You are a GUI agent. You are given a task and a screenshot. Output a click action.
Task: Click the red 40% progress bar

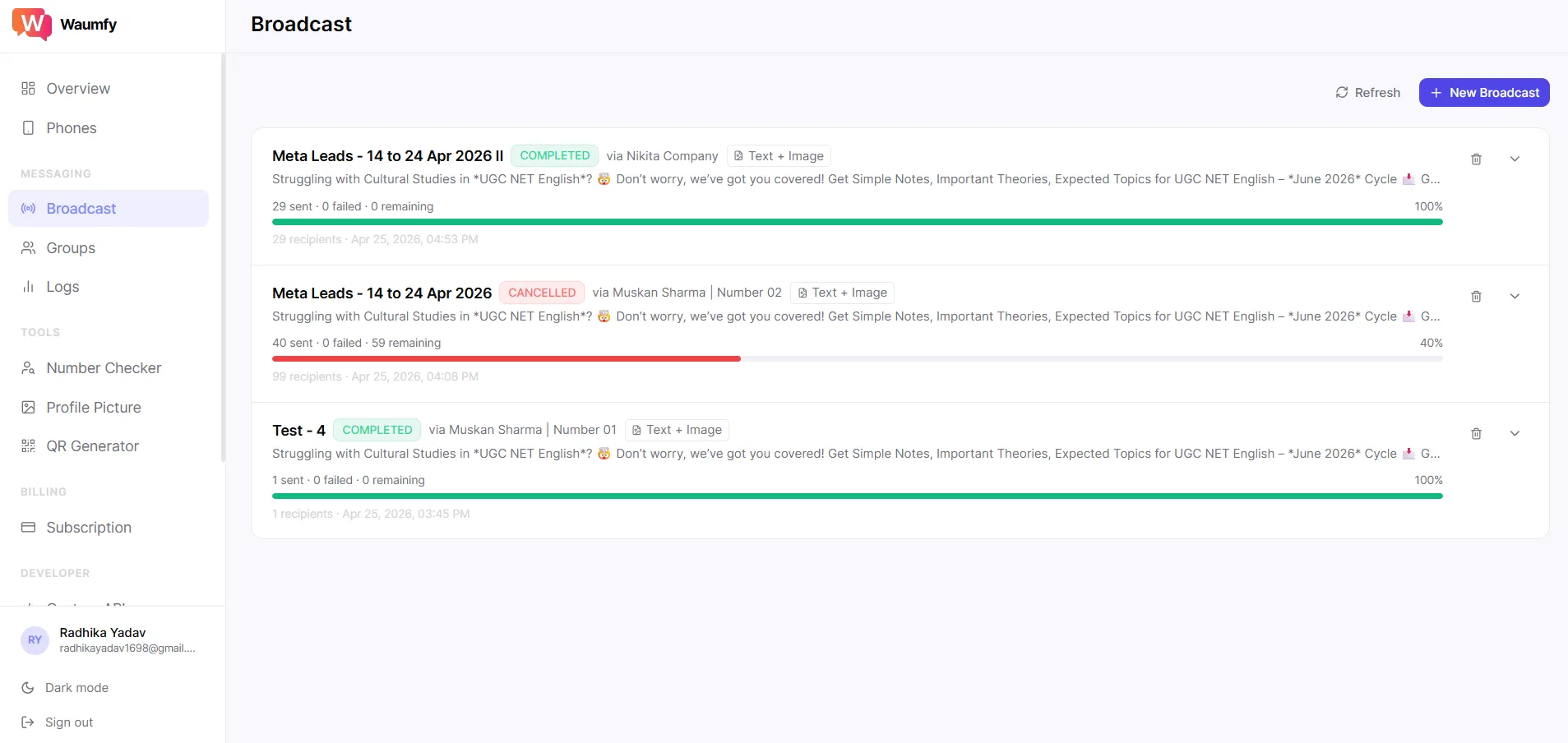(x=506, y=359)
